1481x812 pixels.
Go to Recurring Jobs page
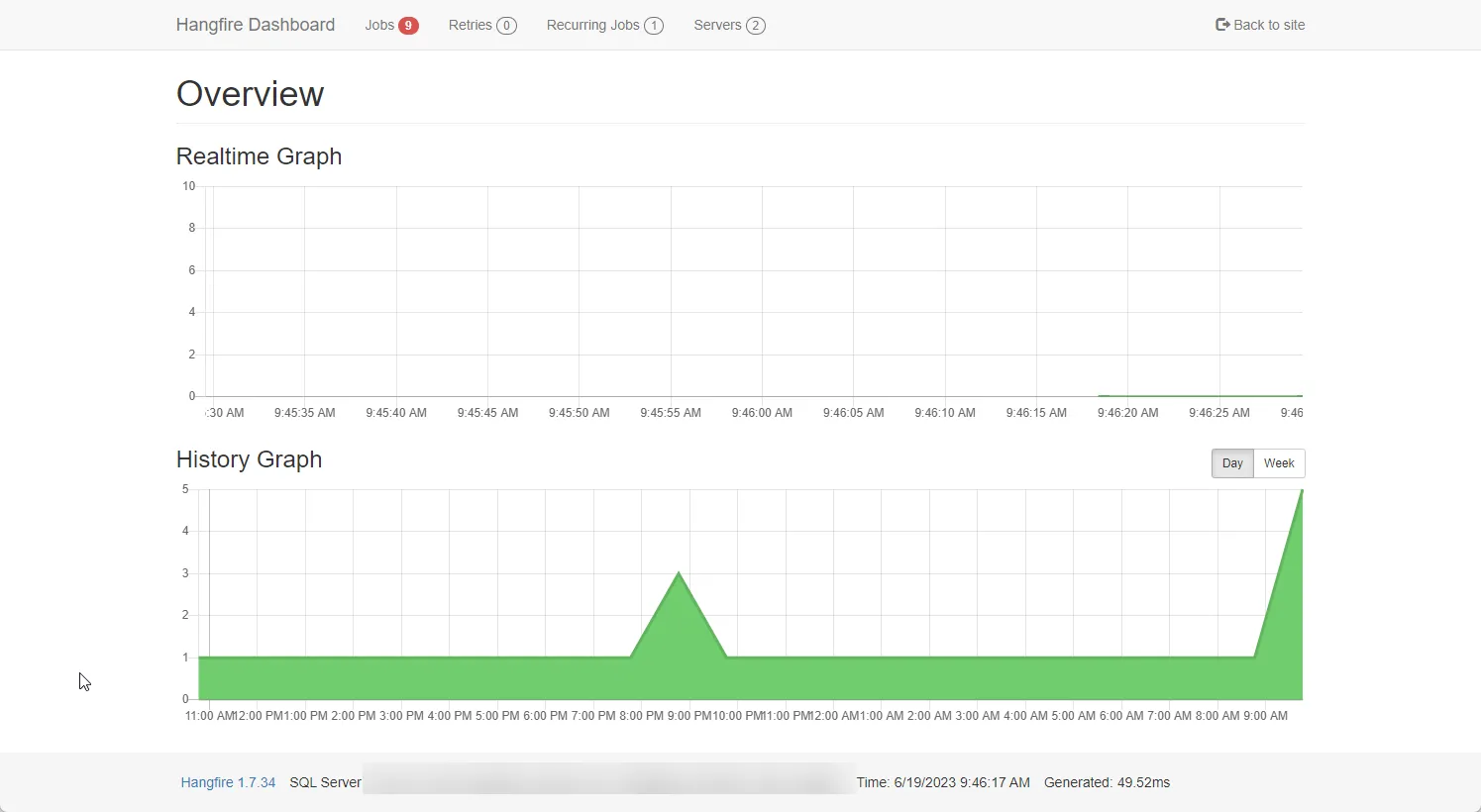[592, 25]
